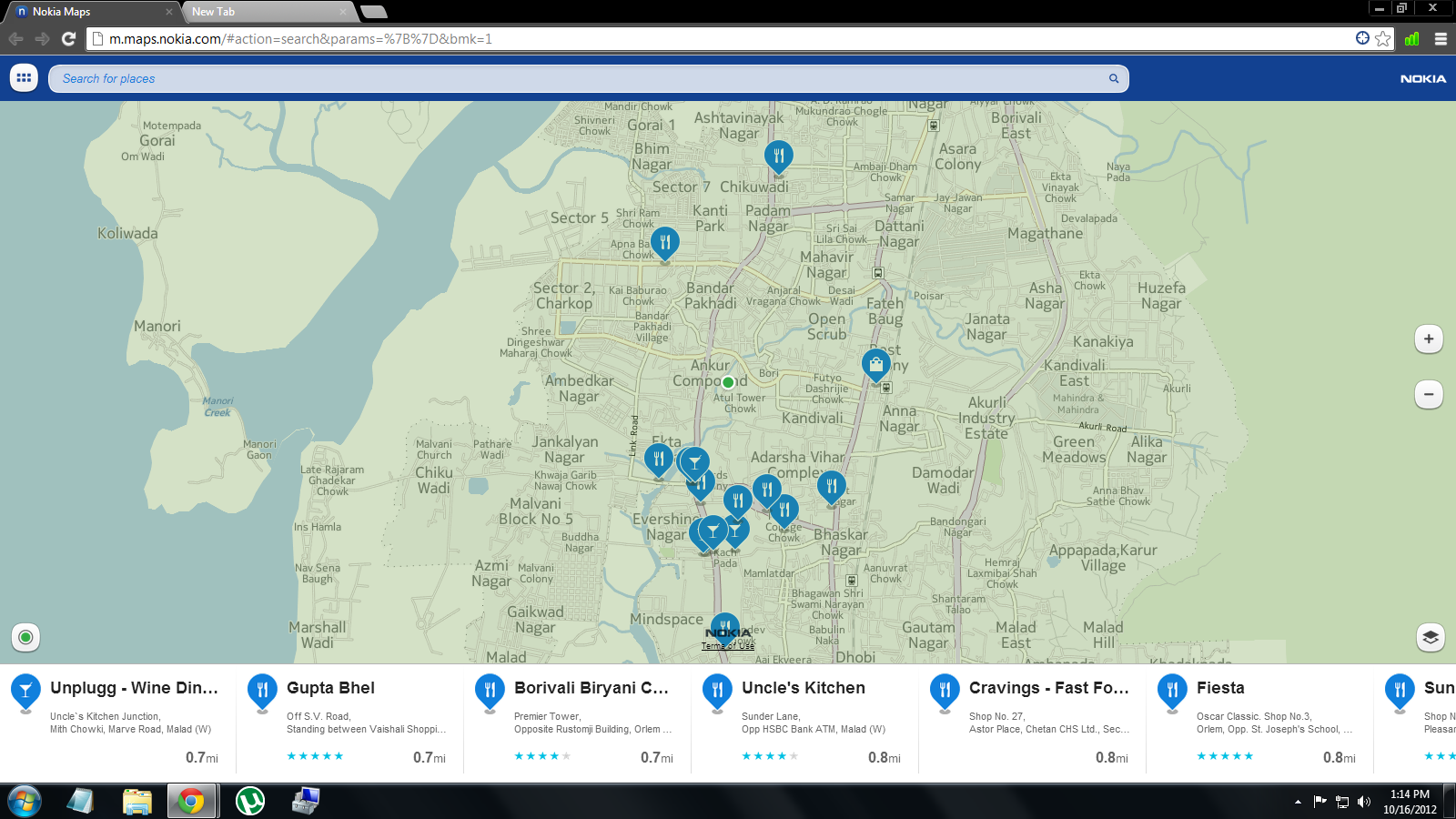This screenshot has height=819, width=1456.
Task: Bookmark the page with the star icon
Action: (1383, 39)
